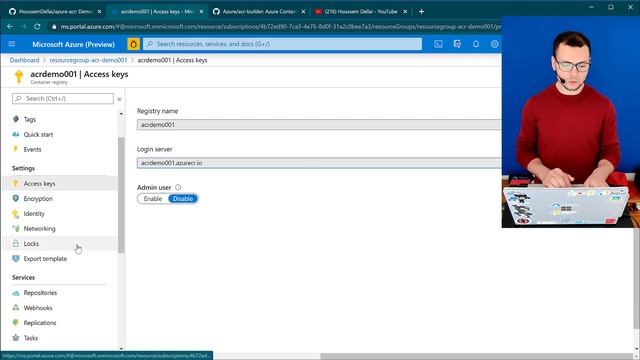Click the Admin user info icon
The width and height of the screenshot is (640, 360).
178,187
